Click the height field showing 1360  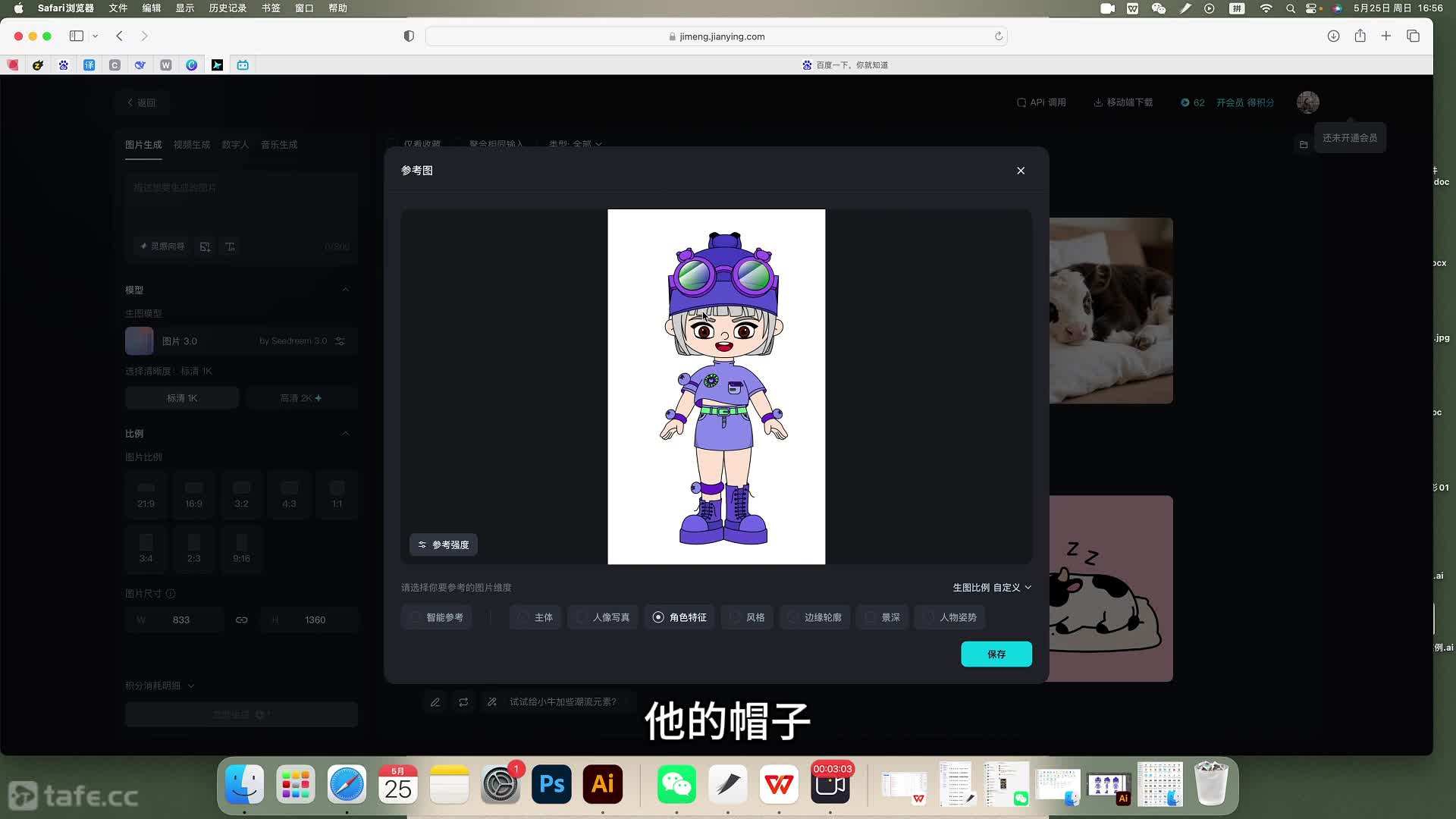coord(309,620)
